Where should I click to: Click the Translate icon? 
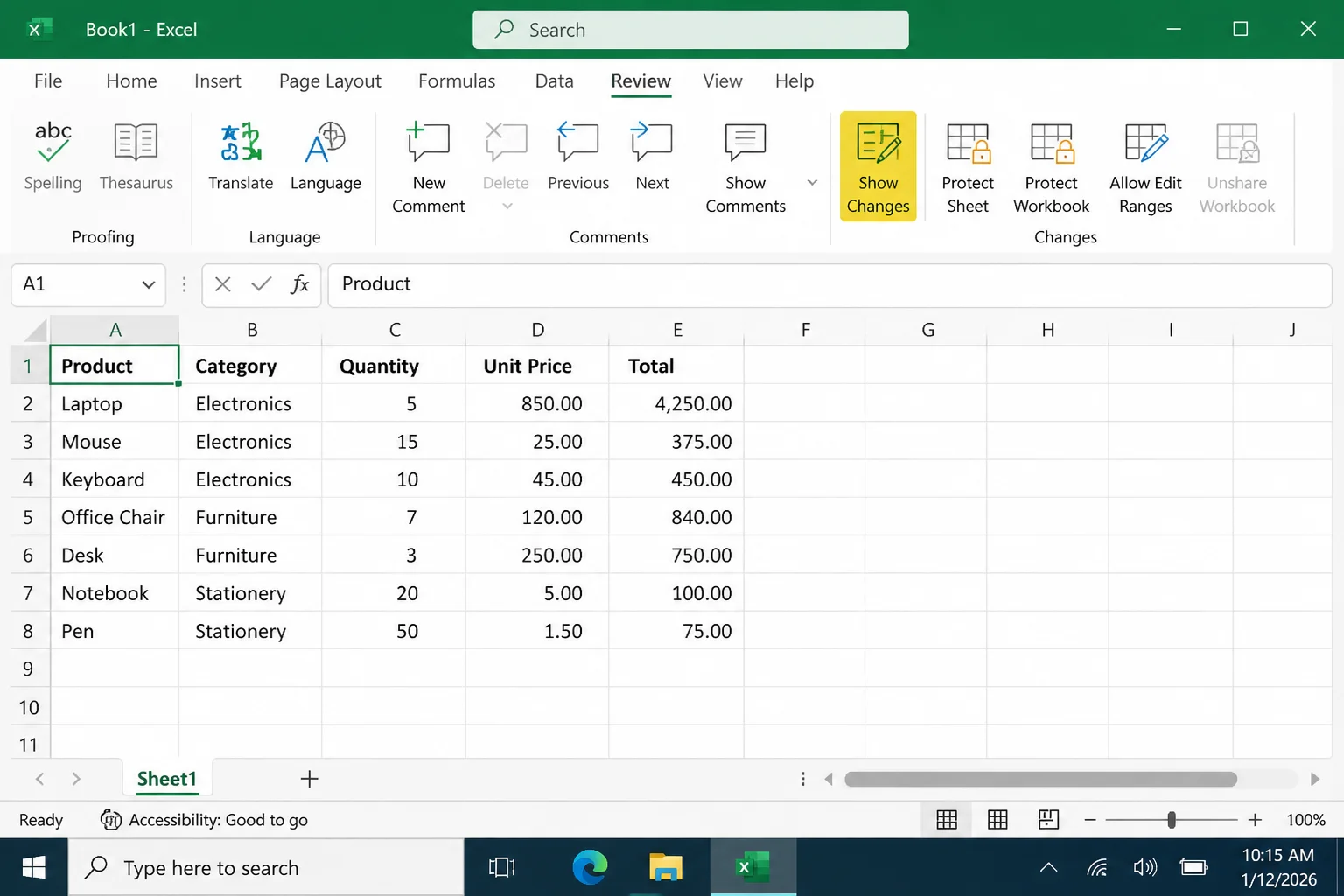(241, 143)
